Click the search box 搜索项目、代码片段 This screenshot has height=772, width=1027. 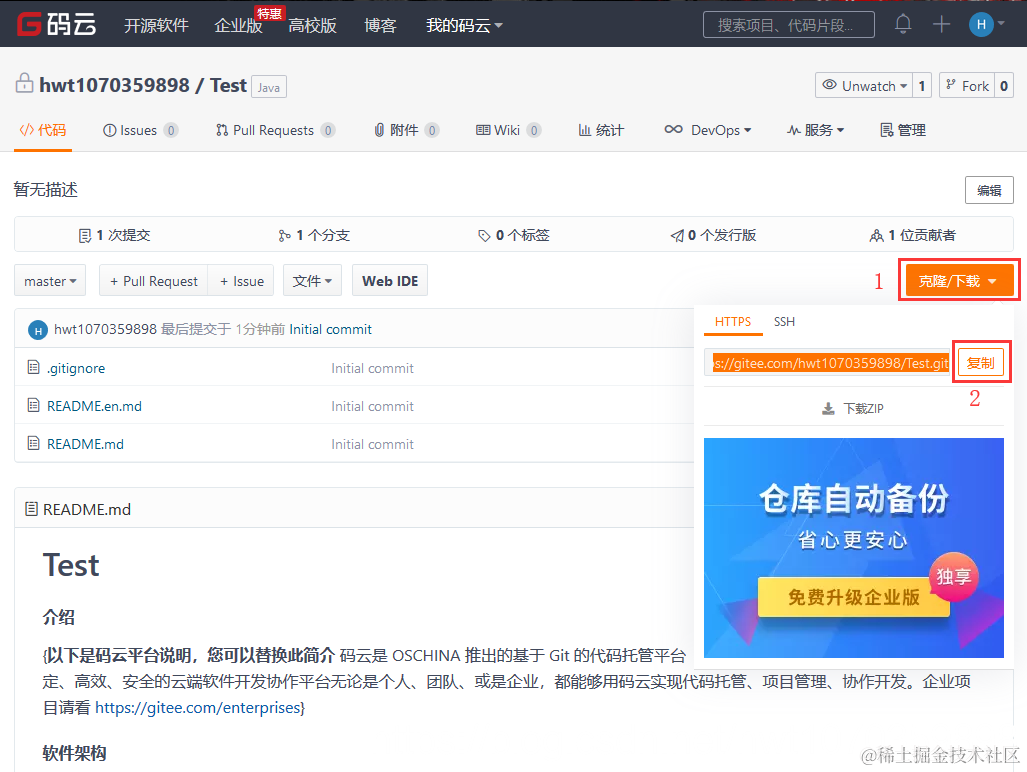coord(789,25)
